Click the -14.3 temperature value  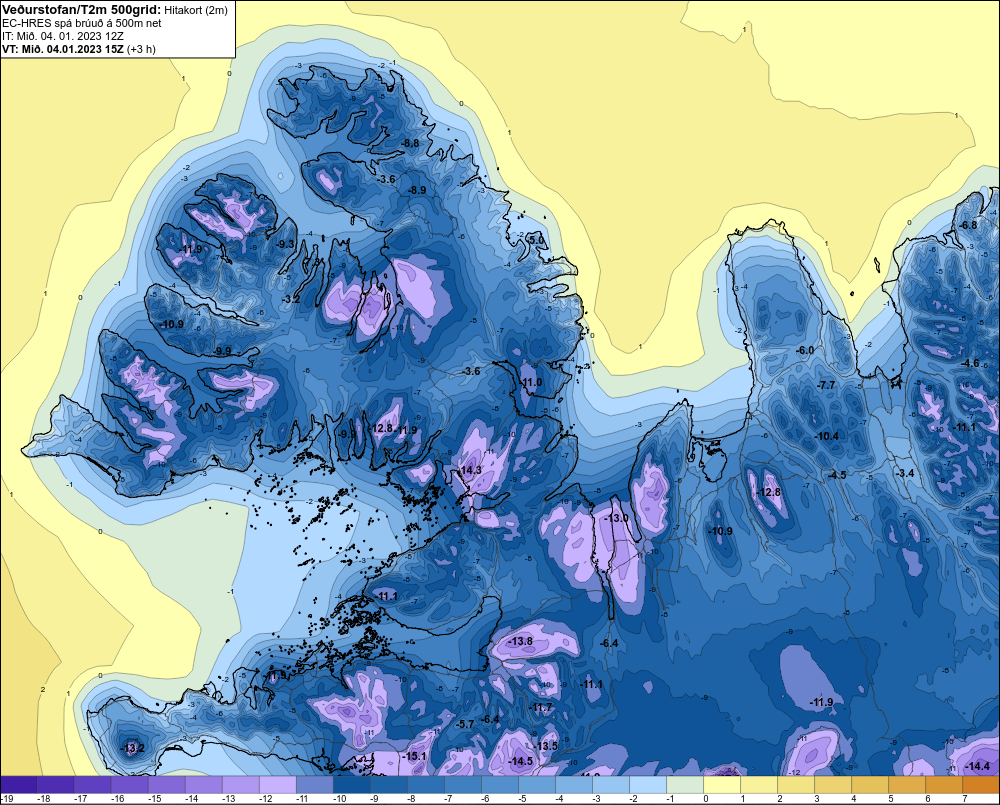pos(470,469)
